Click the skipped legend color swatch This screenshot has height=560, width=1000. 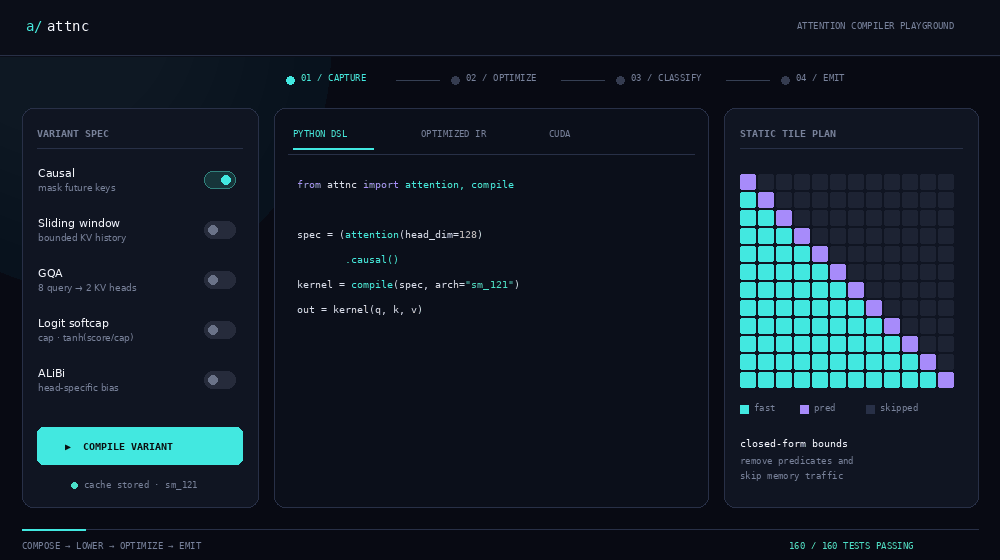pyautogui.click(x=870, y=409)
